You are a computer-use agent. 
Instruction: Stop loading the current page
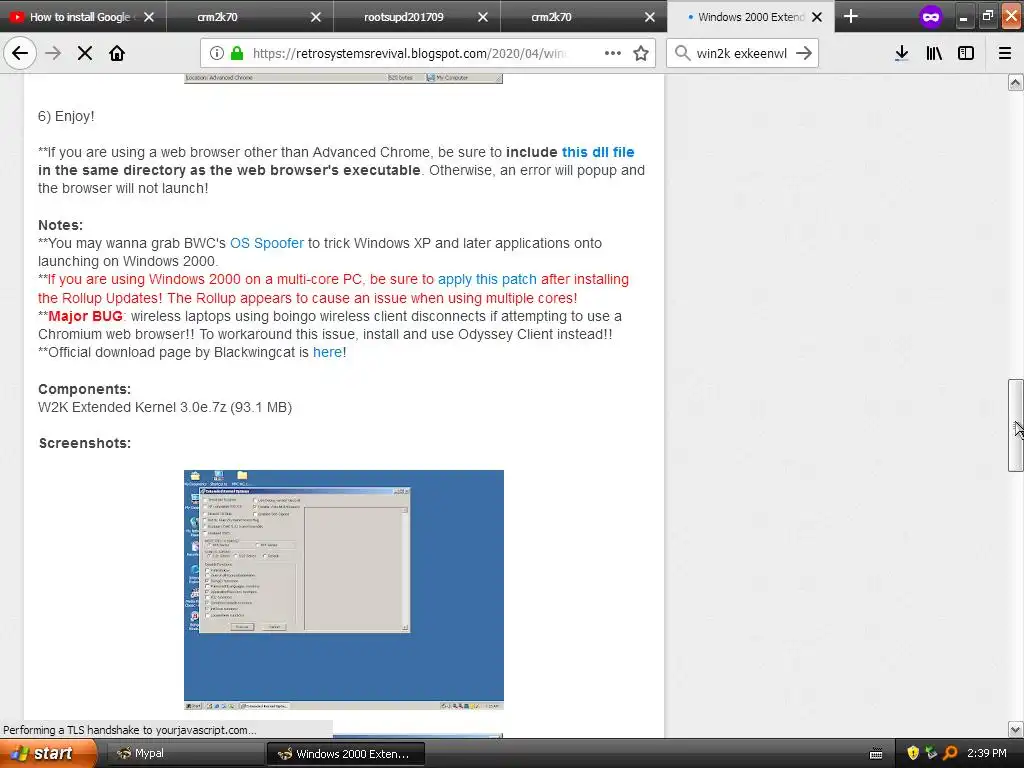click(85, 53)
